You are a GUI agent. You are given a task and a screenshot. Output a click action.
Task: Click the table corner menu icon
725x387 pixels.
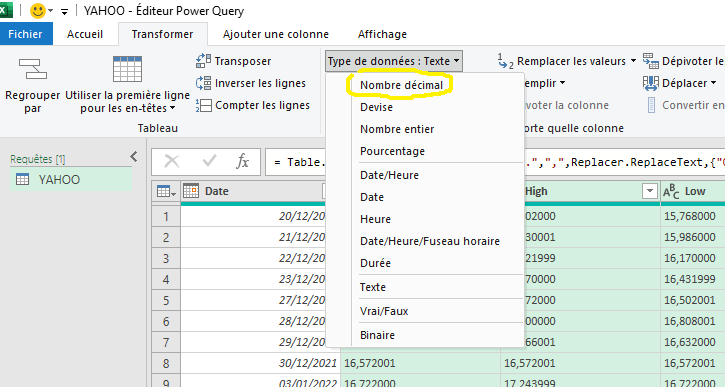click(x=166, y=191)
